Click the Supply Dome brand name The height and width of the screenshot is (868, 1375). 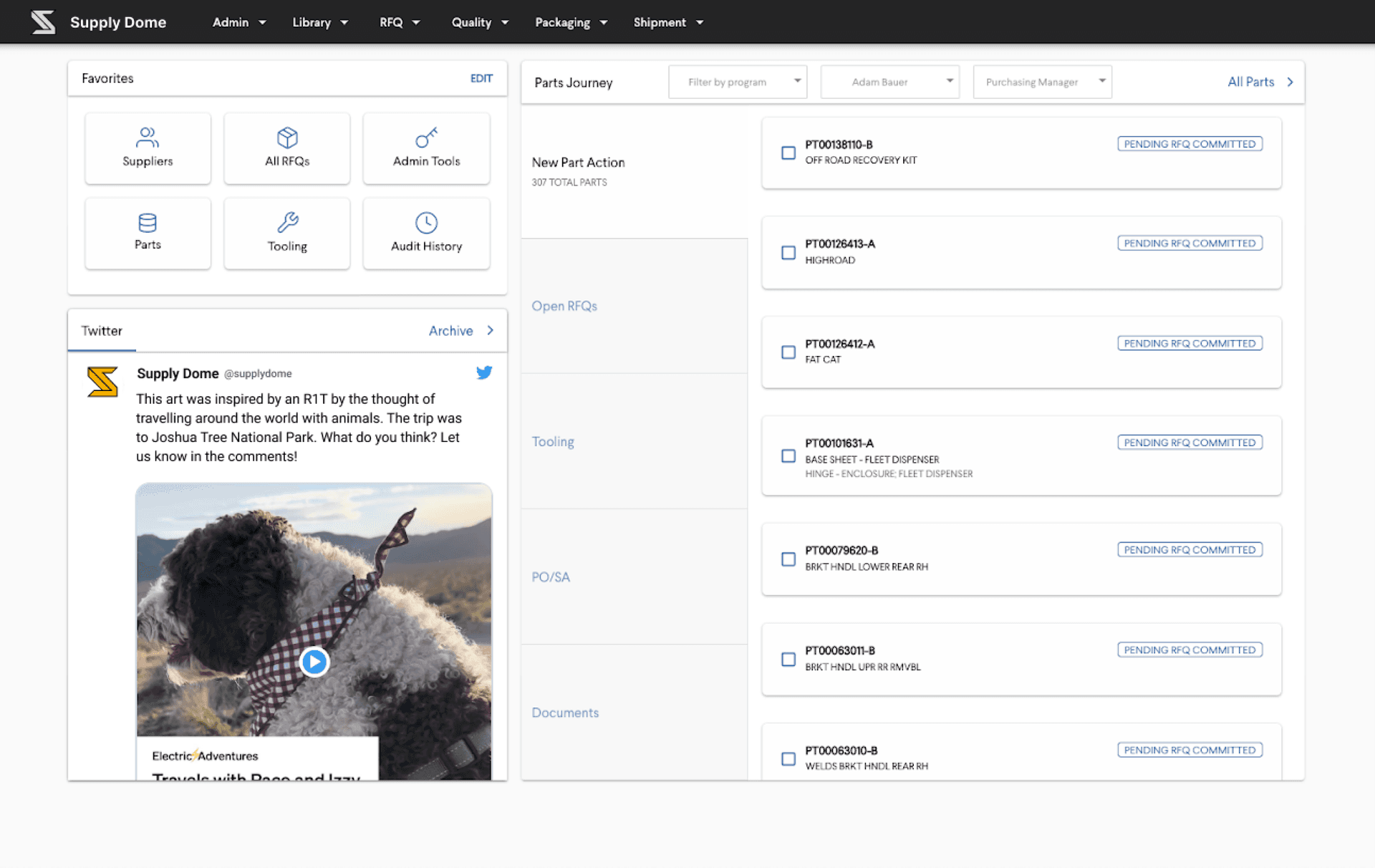pyautogui.click(x=118, y=22)
